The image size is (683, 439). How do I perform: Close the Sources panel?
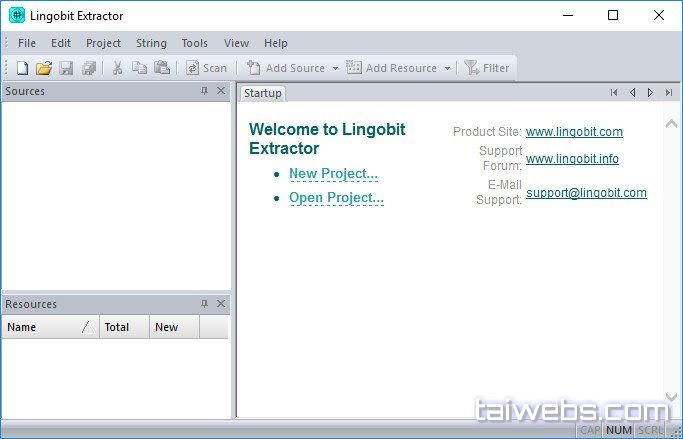(221, 91)
